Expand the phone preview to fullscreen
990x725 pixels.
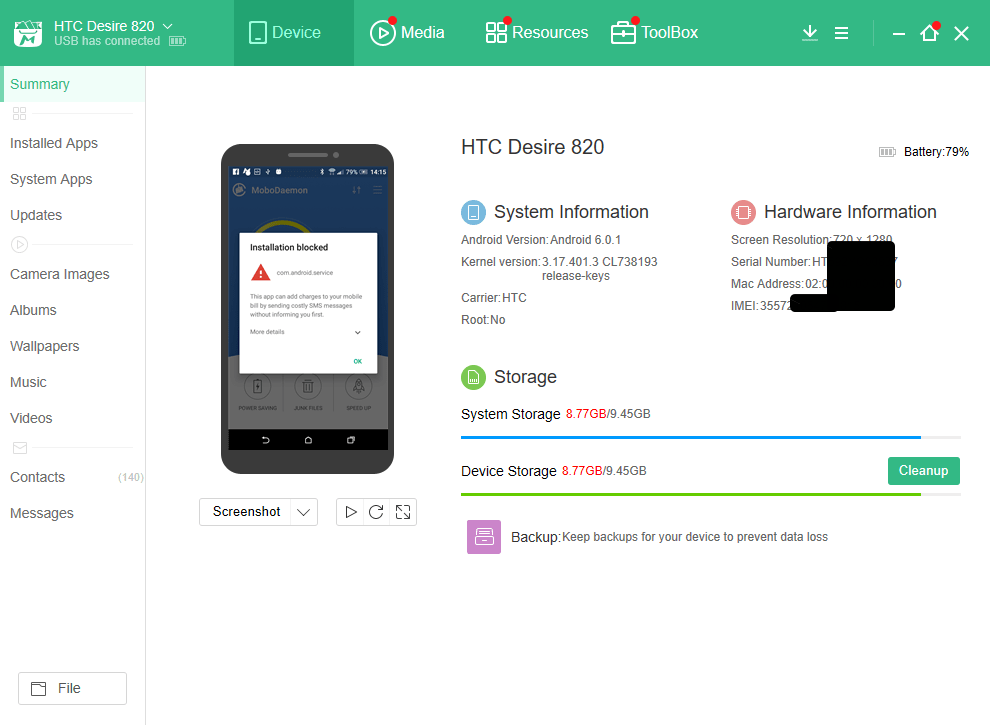click(x=403, y=512)
